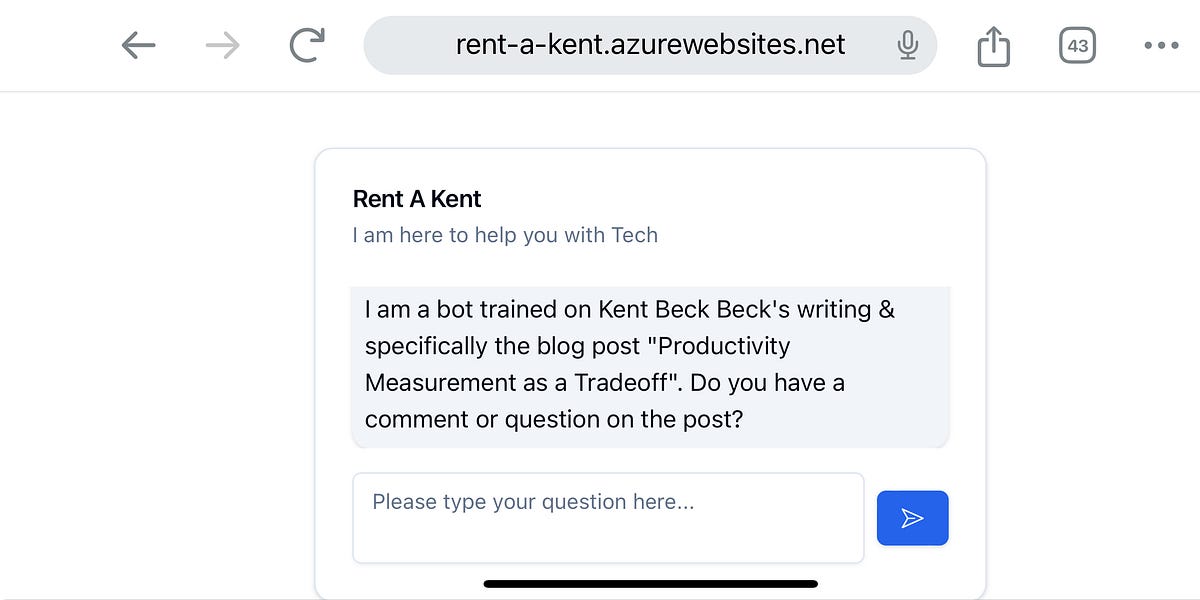Open the tab switcher showing 43 tabs
Image resolution: width=1200 pixels, height=600 pixels.
(x=1077, y=44)
